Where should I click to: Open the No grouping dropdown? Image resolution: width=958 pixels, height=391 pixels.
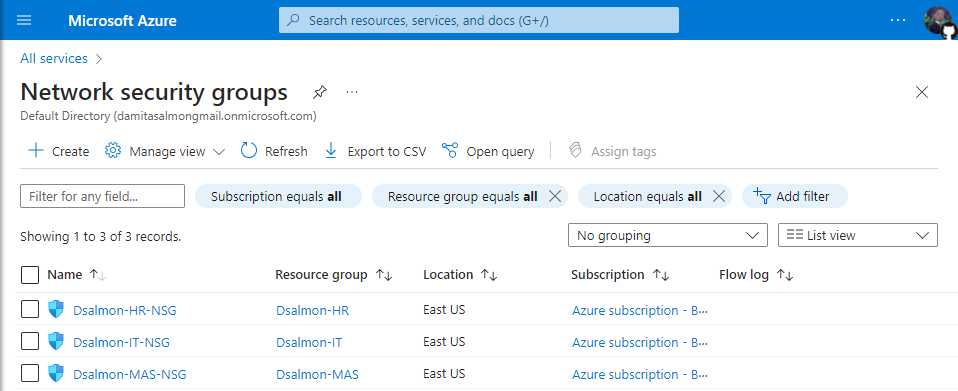pos(668,235)
